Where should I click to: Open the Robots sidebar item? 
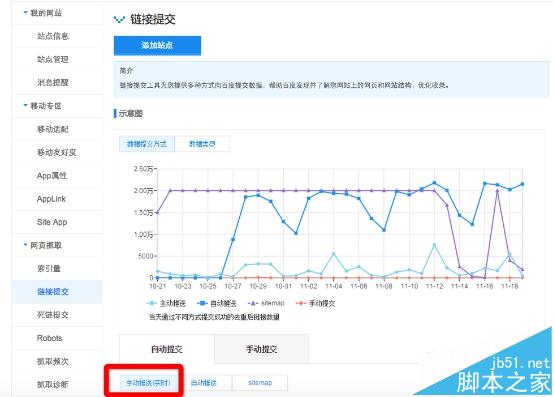[49, 338]
